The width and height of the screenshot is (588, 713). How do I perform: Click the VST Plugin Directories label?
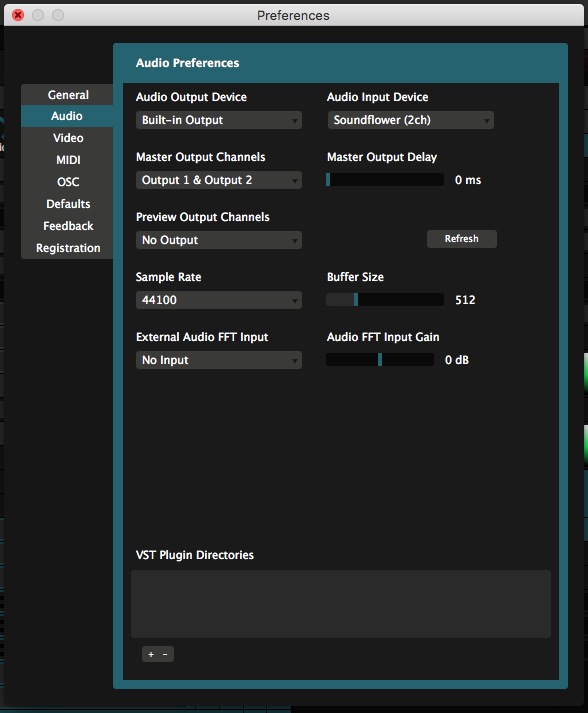(x=195, y=555)
